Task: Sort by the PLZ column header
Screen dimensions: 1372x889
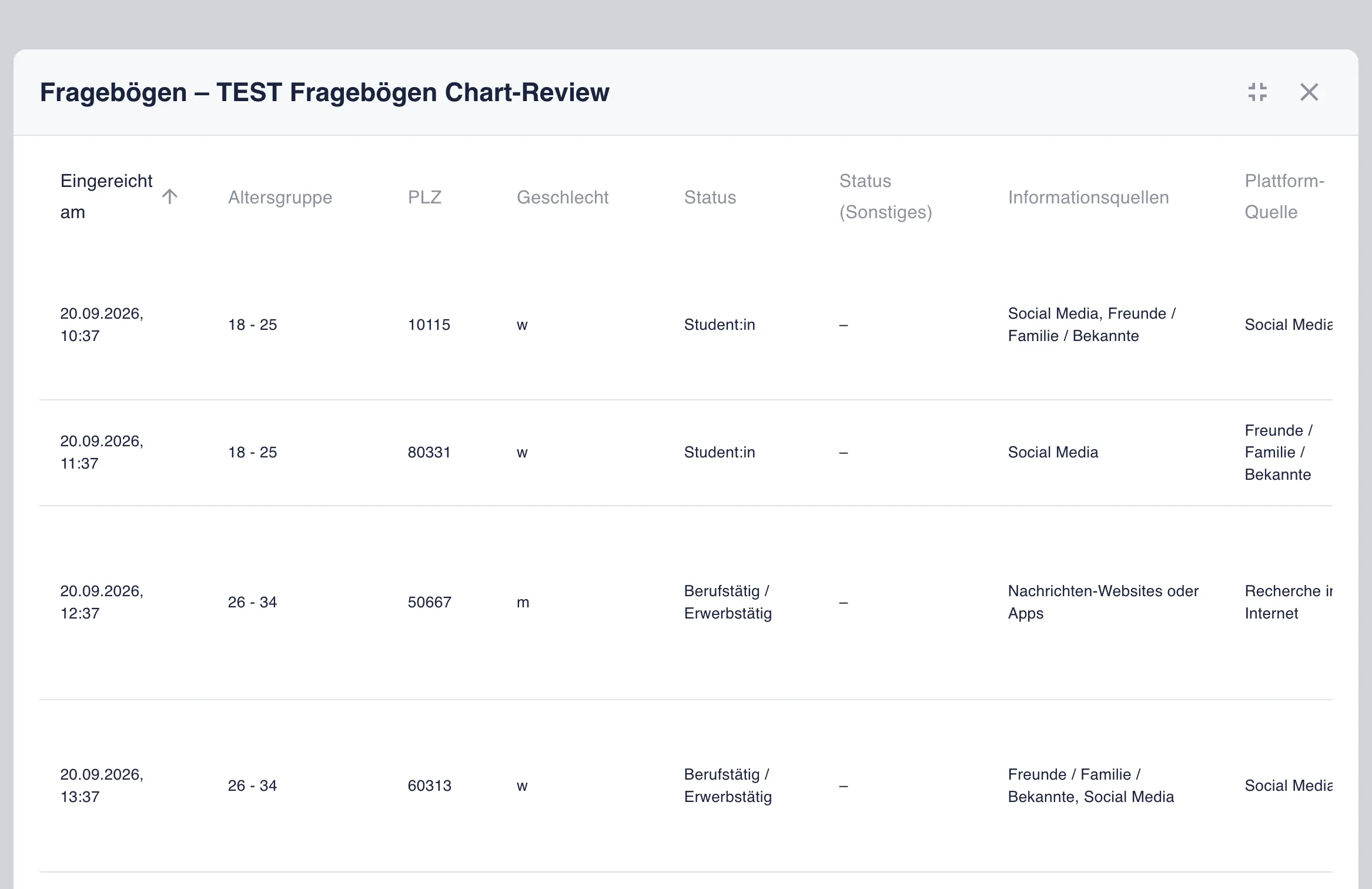Action: [x=424, y=198]
